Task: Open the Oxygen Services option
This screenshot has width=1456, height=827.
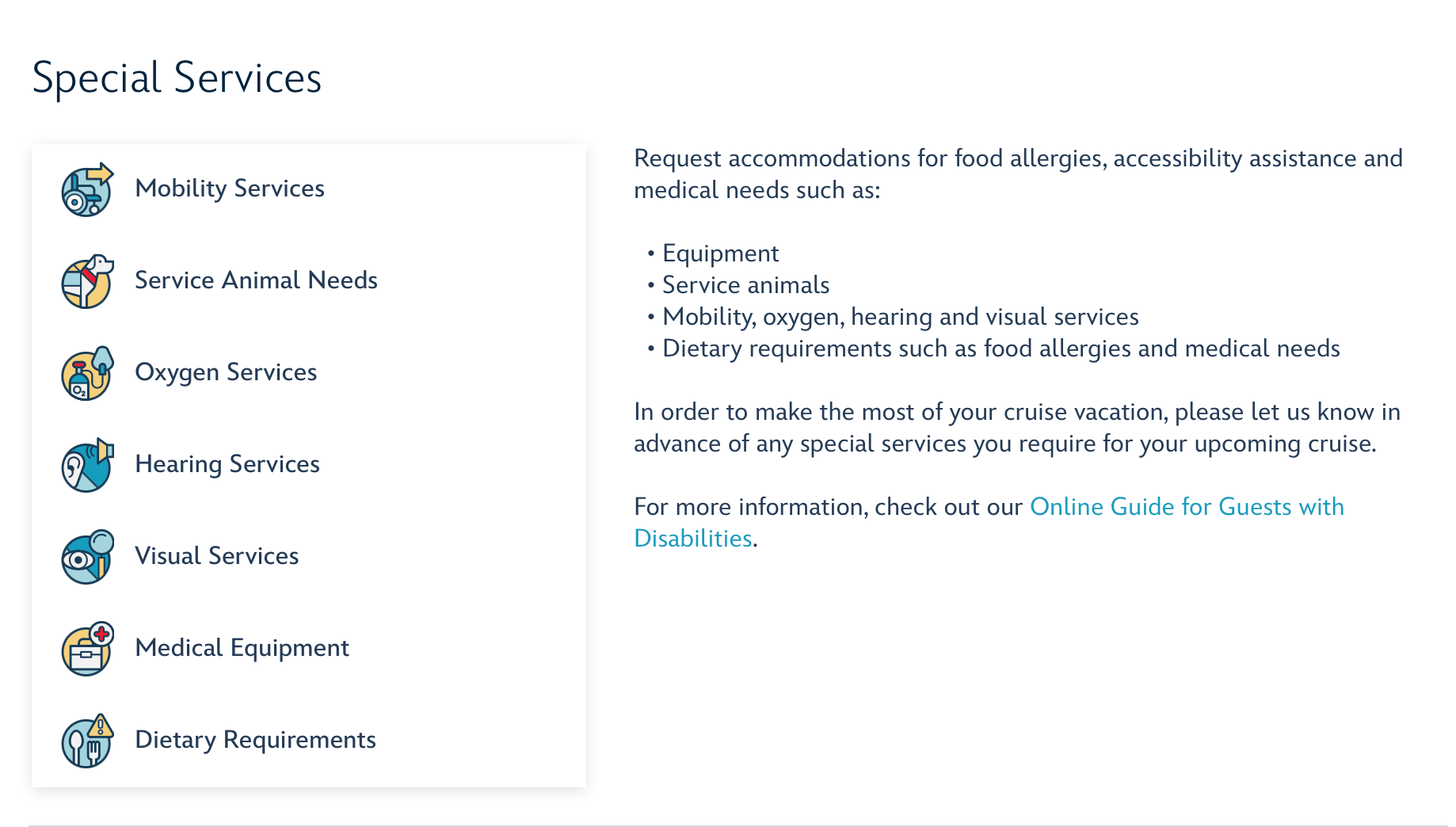Action: pos(226,372)
